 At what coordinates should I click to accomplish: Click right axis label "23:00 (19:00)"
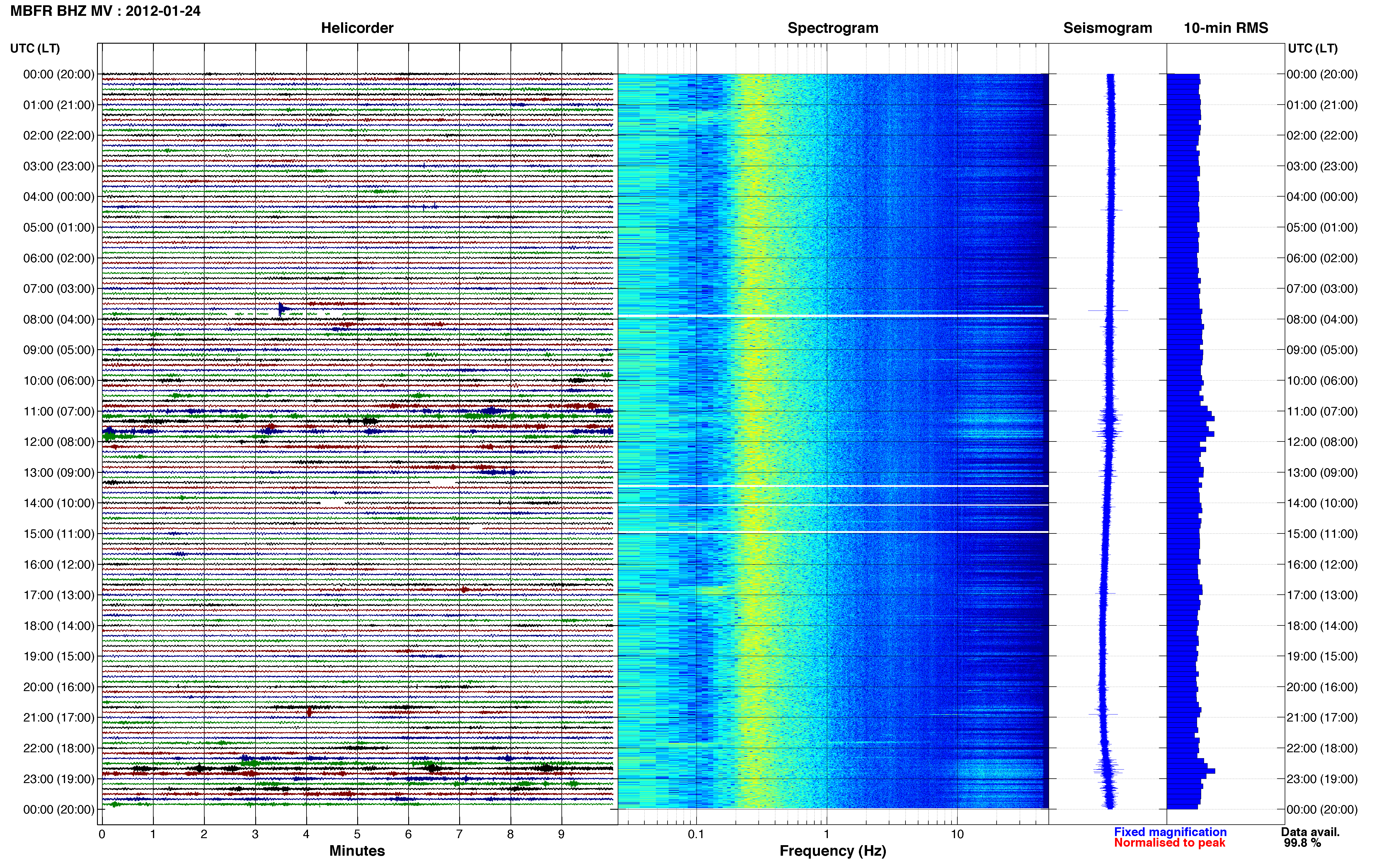(x=1322, y=779)
